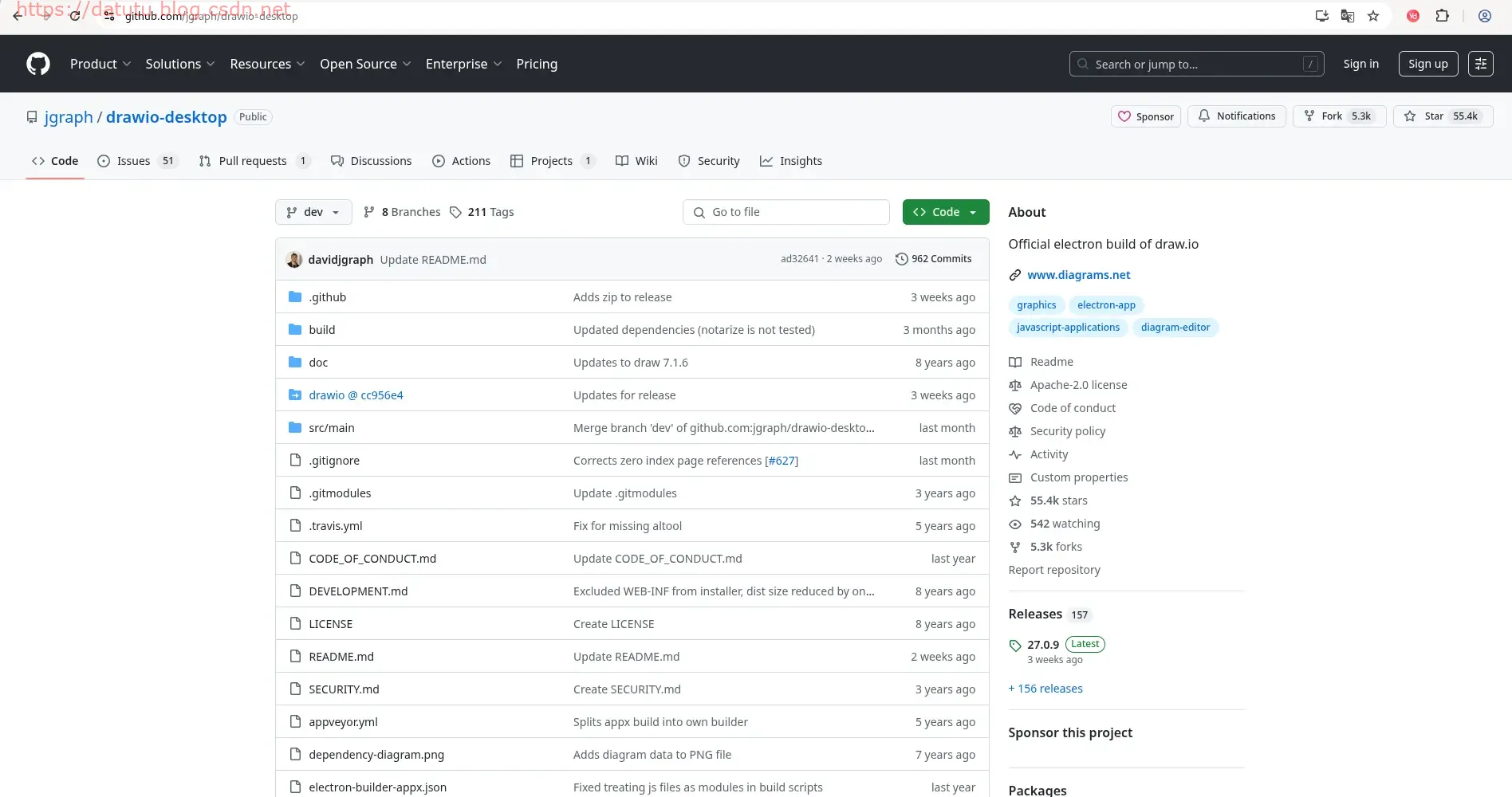Click the browser address bar URL
This screenshot has width=1512, height=797.
coord(211,16)
